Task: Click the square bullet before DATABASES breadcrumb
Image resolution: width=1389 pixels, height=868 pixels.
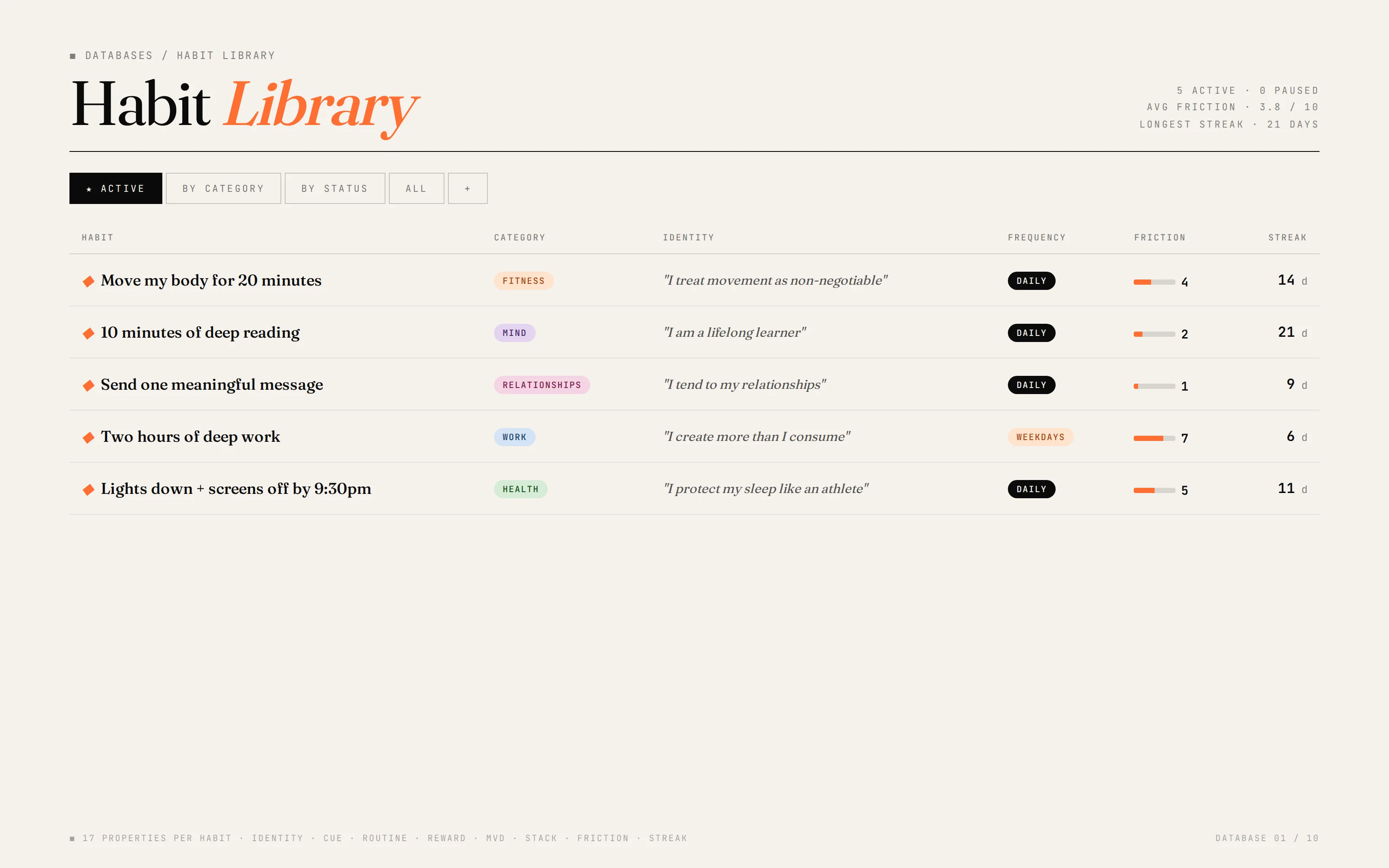Action: tap(73, 56)
